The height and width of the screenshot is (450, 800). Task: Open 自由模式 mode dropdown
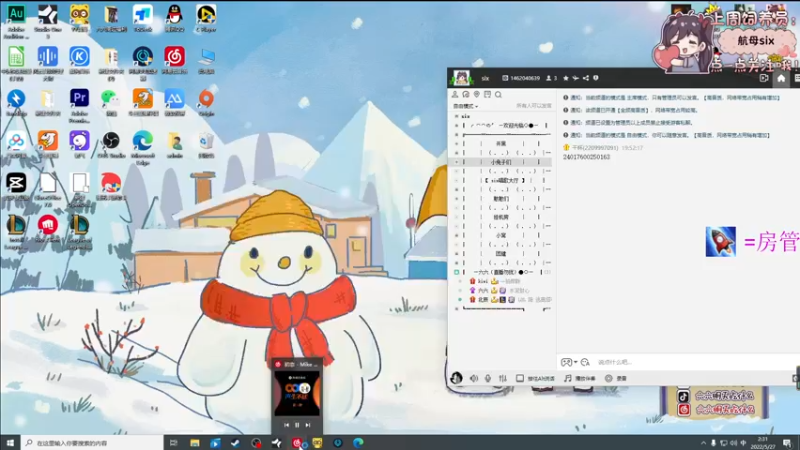coord(465,106)
